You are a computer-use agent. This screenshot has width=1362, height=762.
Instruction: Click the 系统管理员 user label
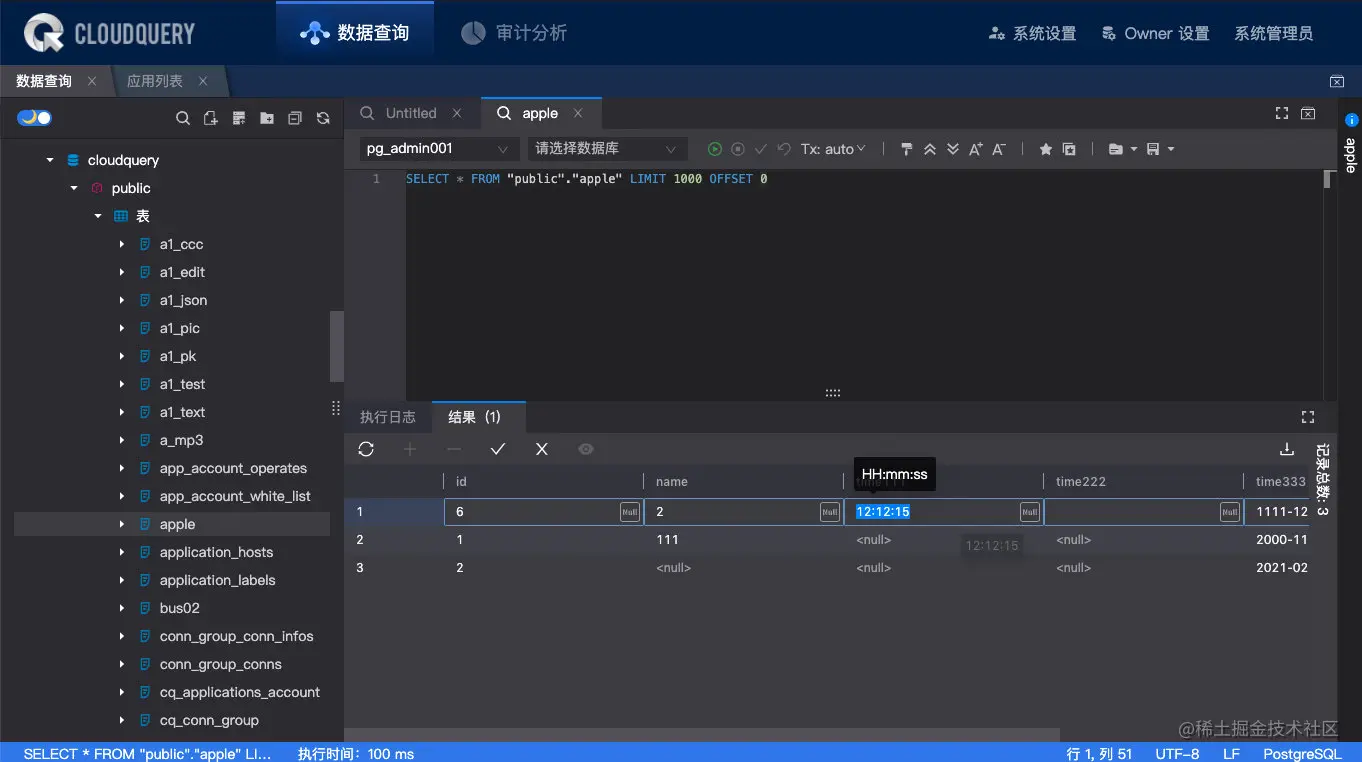pos(1274,33)
